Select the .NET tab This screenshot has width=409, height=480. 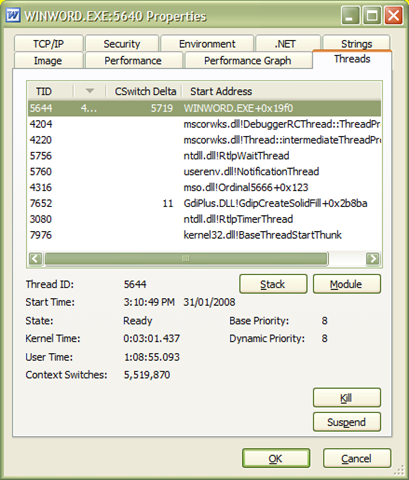[288, 44]
